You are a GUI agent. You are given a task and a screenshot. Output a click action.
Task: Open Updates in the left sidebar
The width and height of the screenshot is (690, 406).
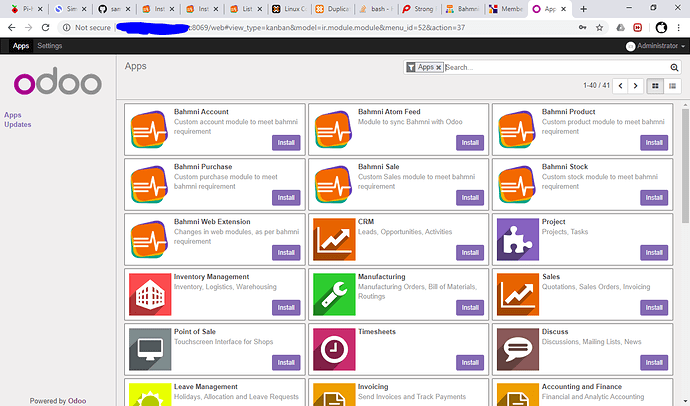tap(18, 124)
